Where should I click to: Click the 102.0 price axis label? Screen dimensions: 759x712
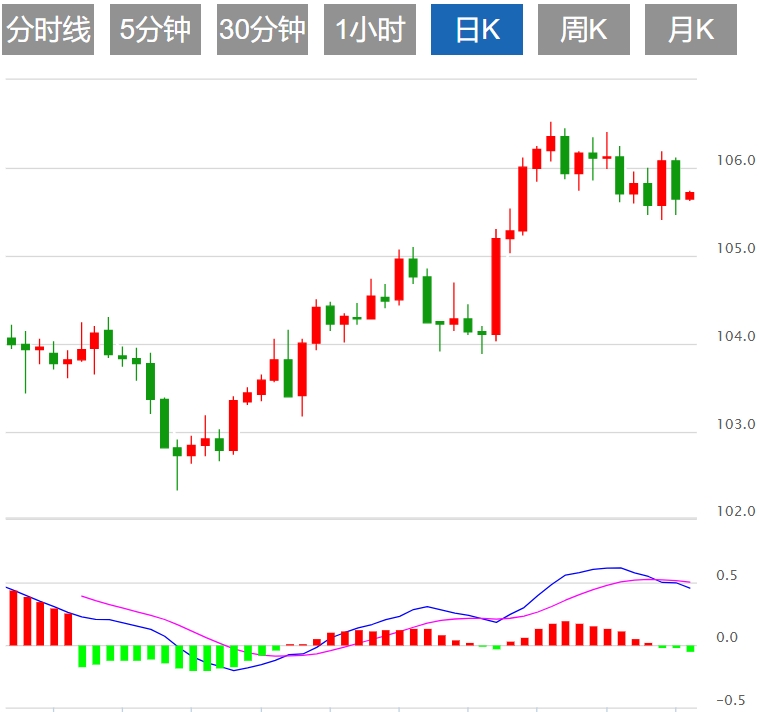coord(736,511)
